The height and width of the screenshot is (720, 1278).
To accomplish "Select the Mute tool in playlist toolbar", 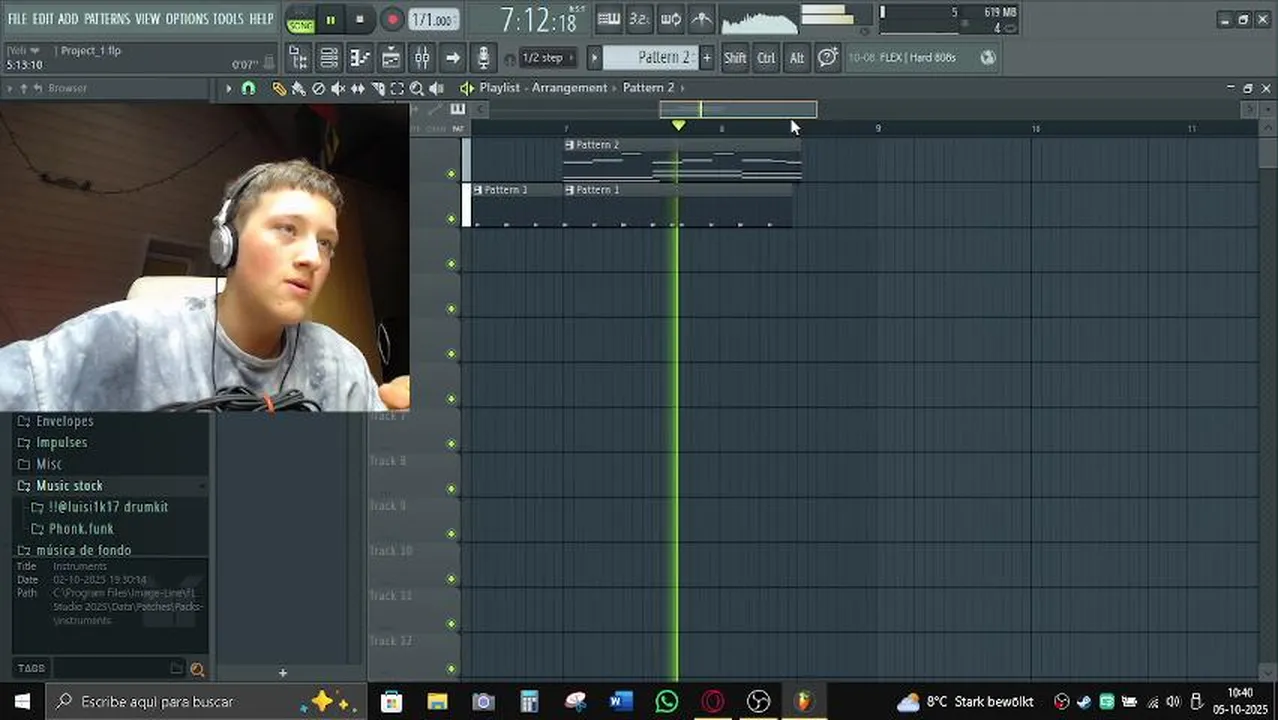I will pyautogui.click(x=338, y=88).
